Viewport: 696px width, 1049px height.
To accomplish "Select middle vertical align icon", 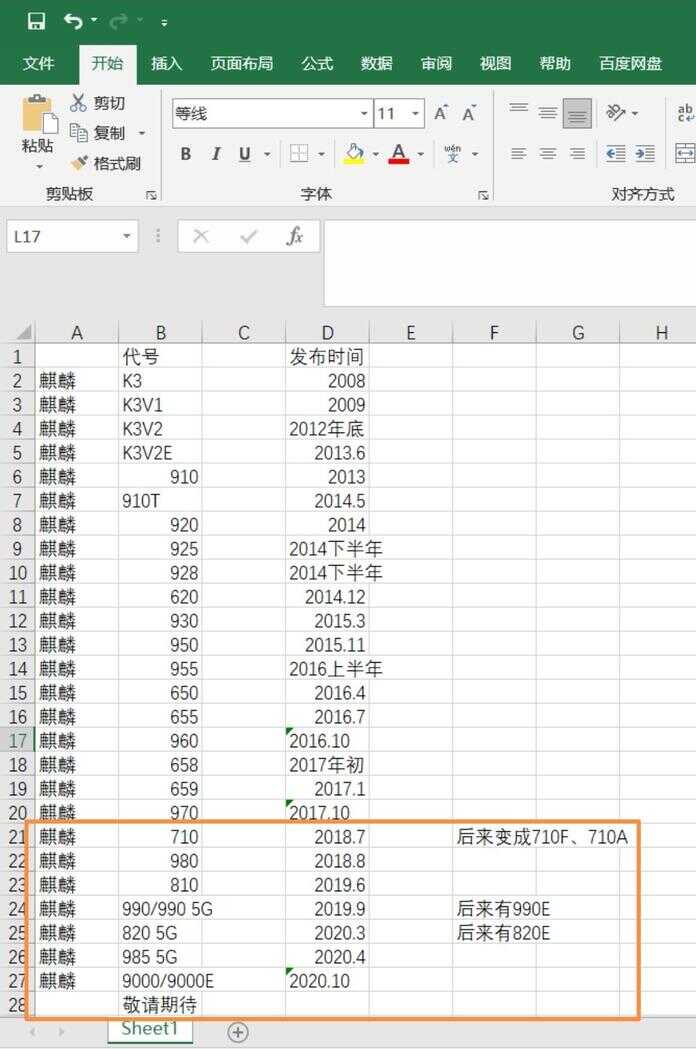I will [x=548, y=112].
